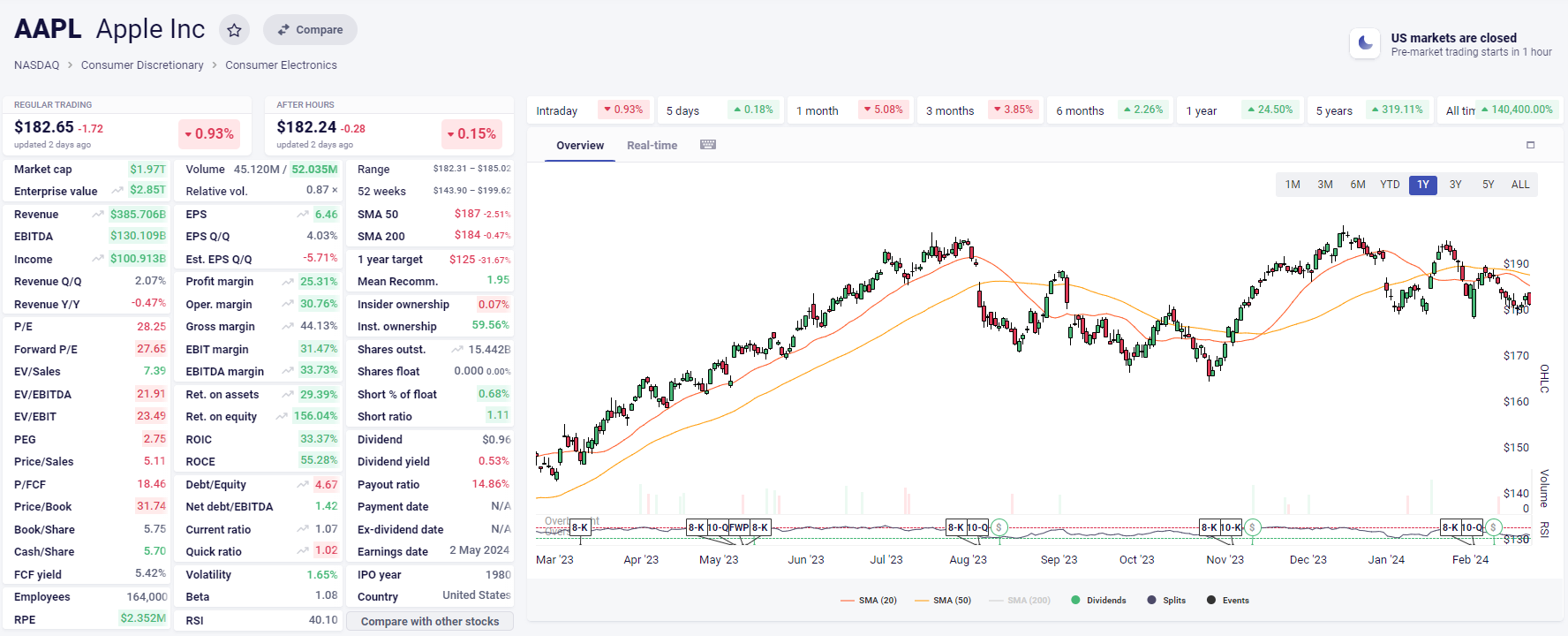Toggle the SMA (50) legend line
The image size is (1568, 636).
(943, 601)
